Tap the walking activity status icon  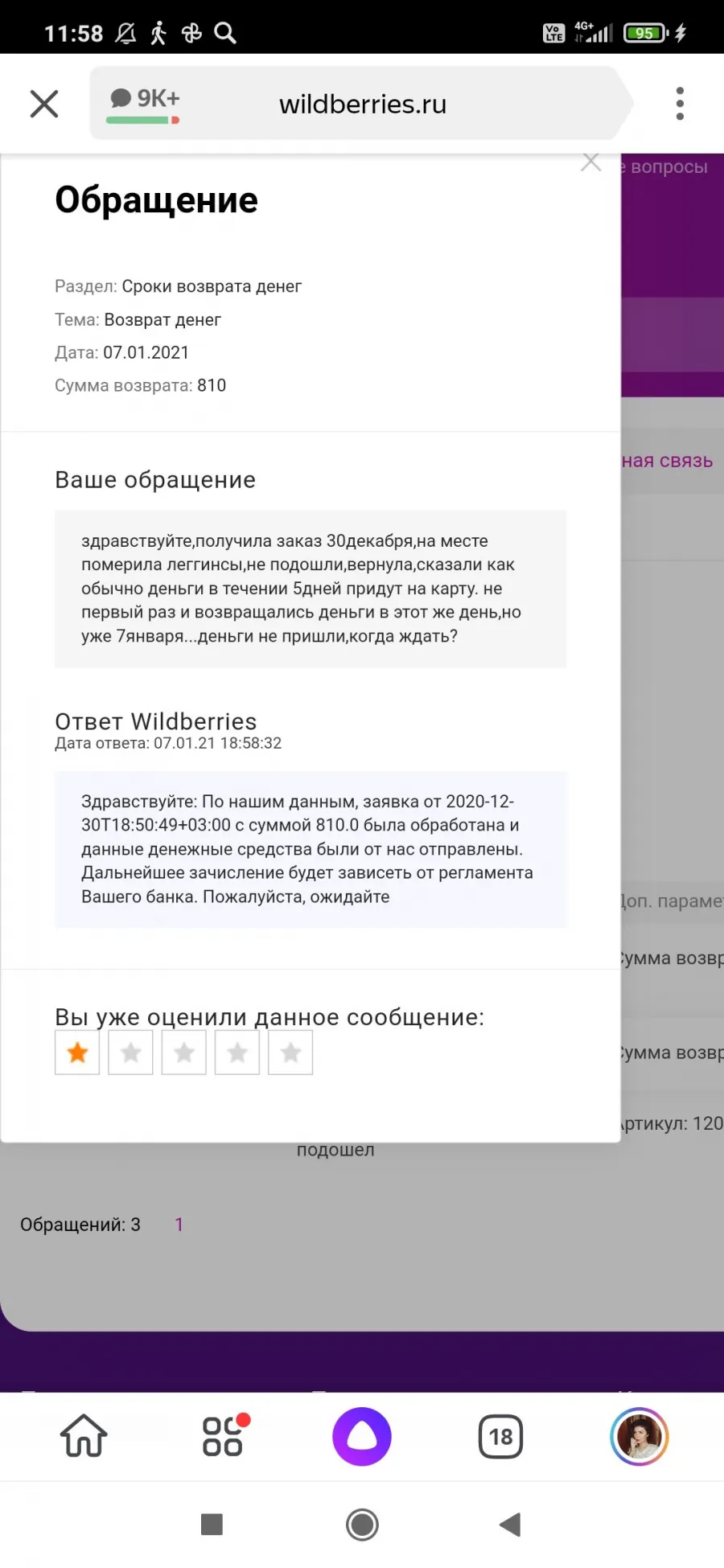click(158, 33)
